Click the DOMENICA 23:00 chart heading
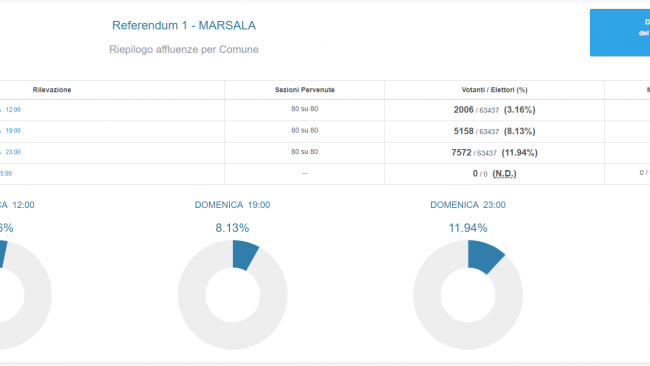The image size is (650, 366). click(x=468, y=205)
